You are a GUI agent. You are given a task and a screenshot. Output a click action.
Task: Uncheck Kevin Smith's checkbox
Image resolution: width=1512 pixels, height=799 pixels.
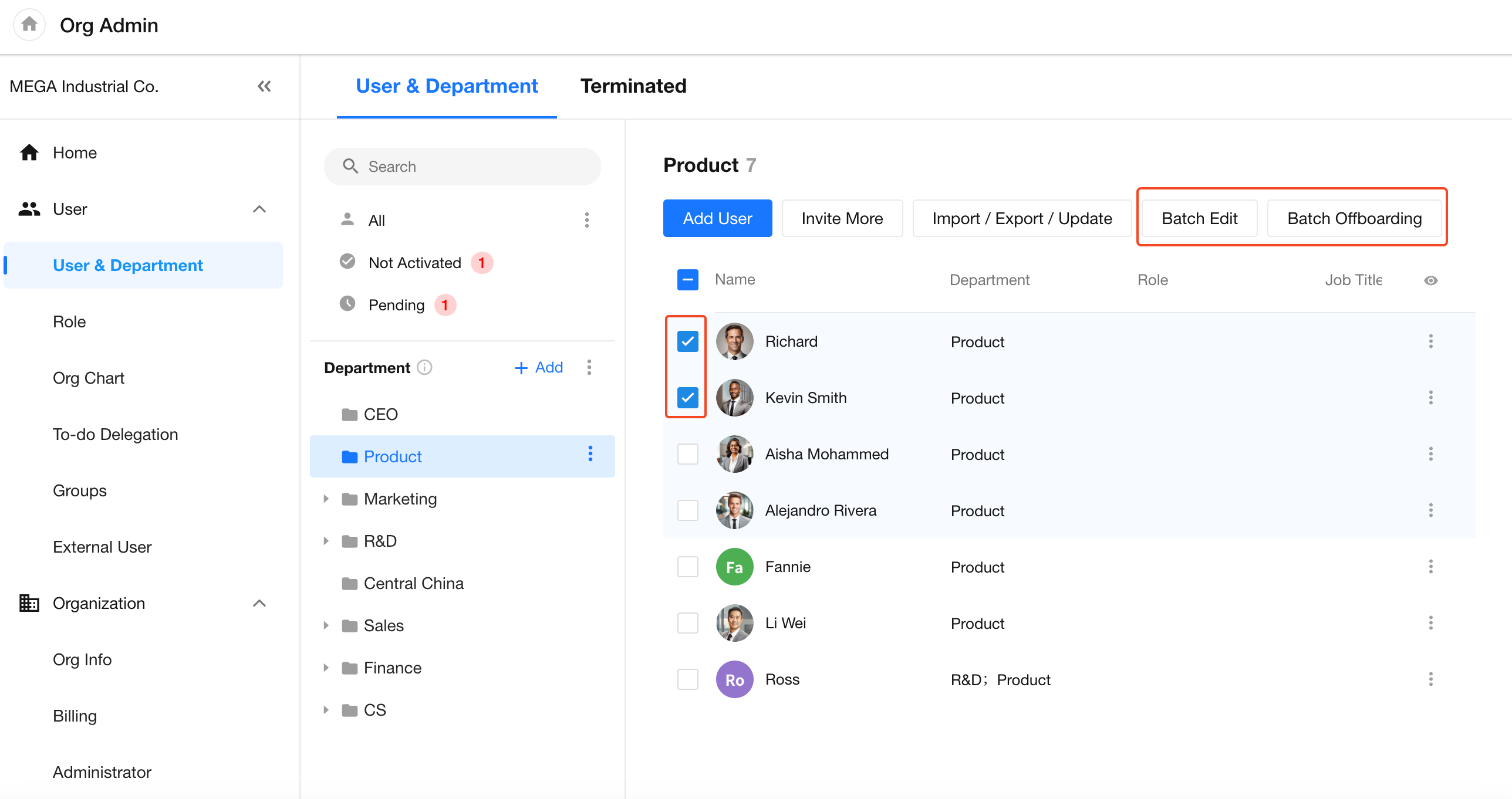[687, 398]
